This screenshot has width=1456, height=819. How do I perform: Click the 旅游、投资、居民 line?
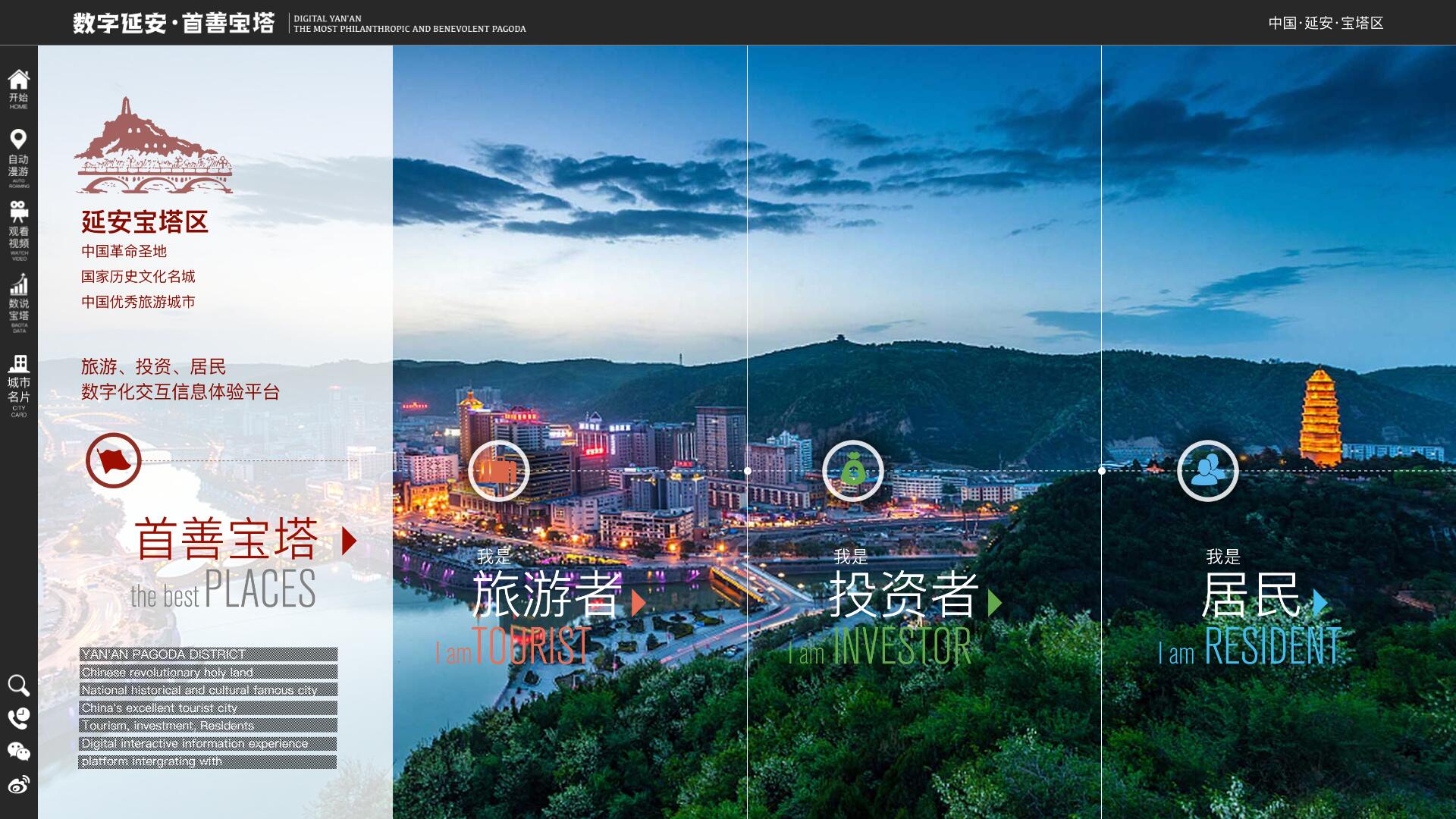coord(153,367)
